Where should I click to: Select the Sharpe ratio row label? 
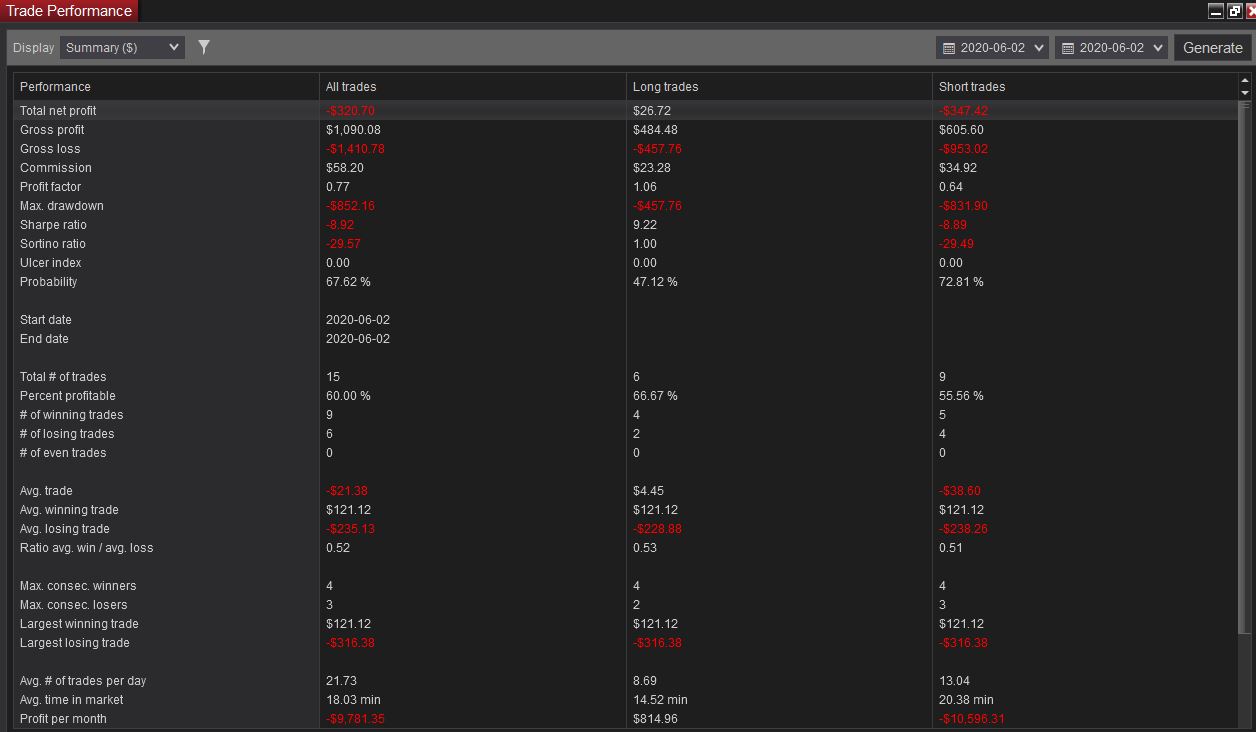(53, 225)
